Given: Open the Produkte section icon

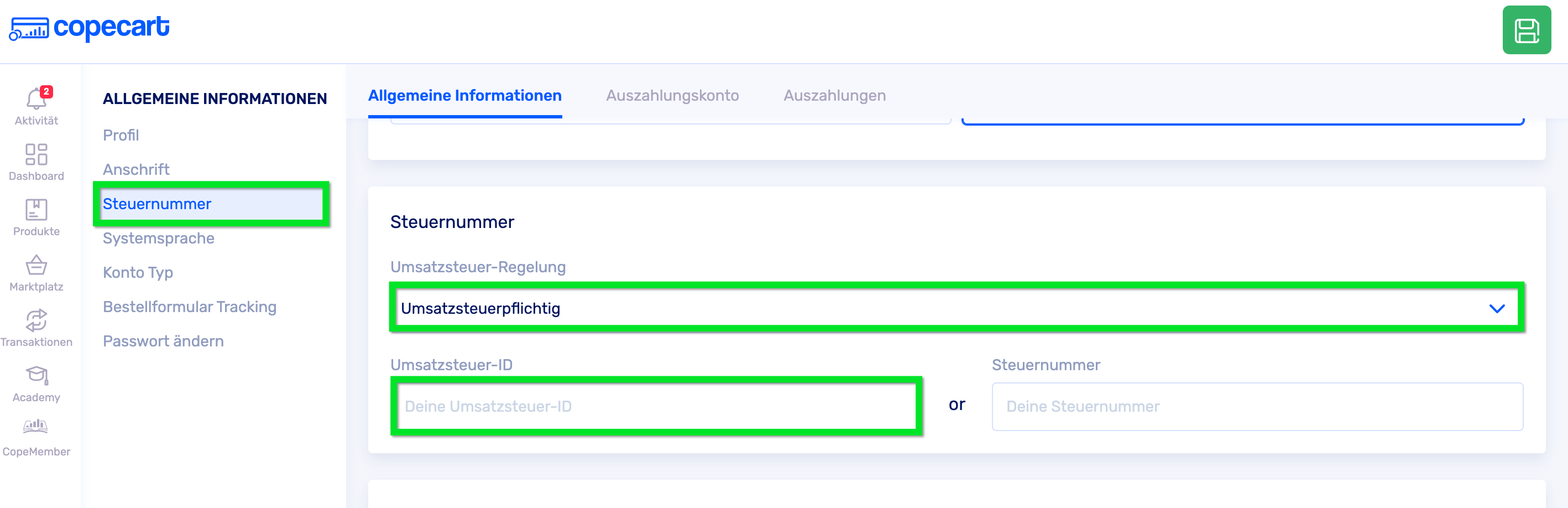Looking at the screenshot, I should point(36,210).
